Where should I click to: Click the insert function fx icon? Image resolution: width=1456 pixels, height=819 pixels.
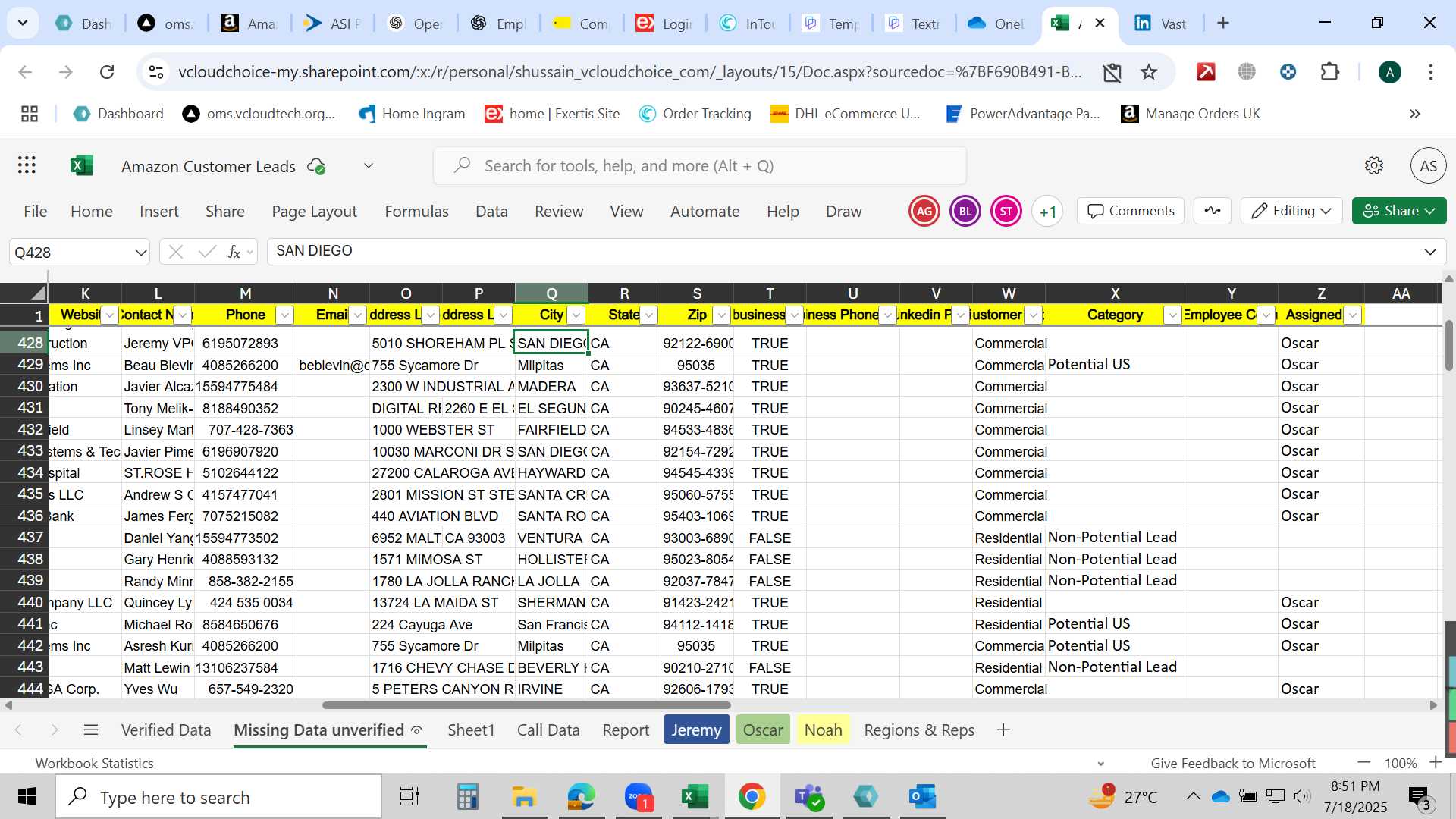click(x=234, y=252)
